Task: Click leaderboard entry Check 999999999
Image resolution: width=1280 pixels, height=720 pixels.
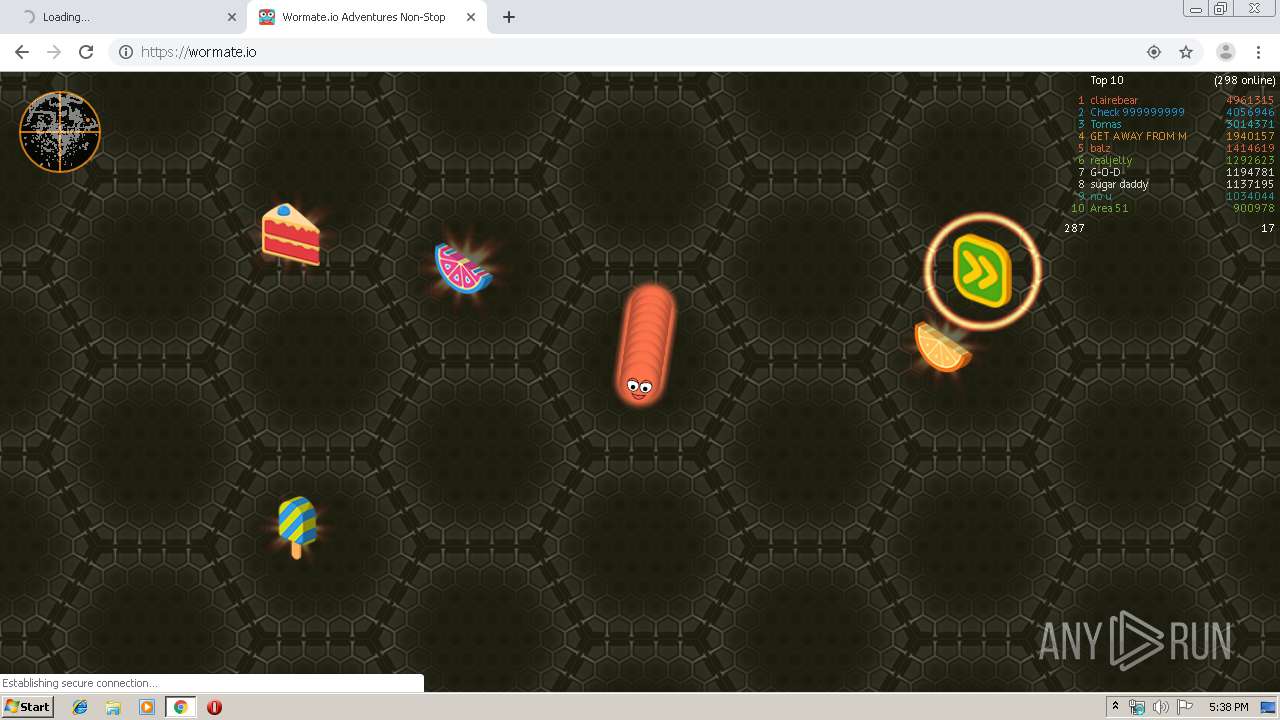Action: (x=1137, y=112)
